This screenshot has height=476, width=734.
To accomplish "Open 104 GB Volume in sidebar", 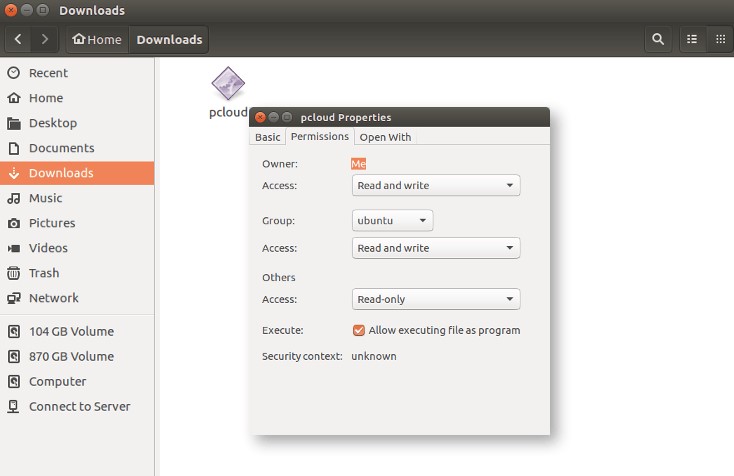I will [x=77, y=331].
